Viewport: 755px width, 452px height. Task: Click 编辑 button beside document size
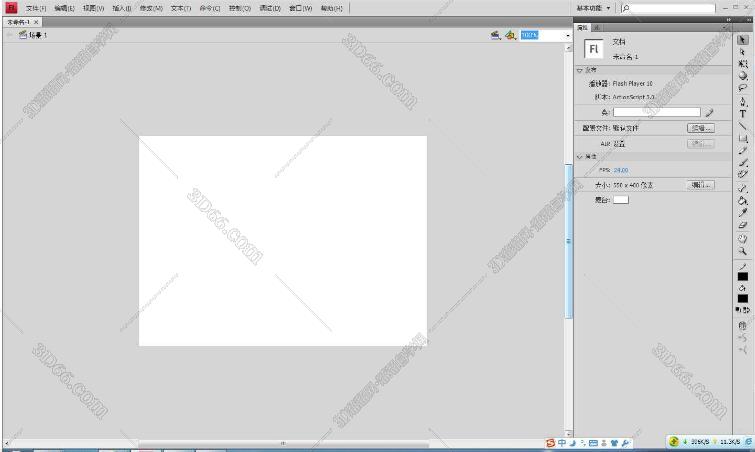point(701,185)
